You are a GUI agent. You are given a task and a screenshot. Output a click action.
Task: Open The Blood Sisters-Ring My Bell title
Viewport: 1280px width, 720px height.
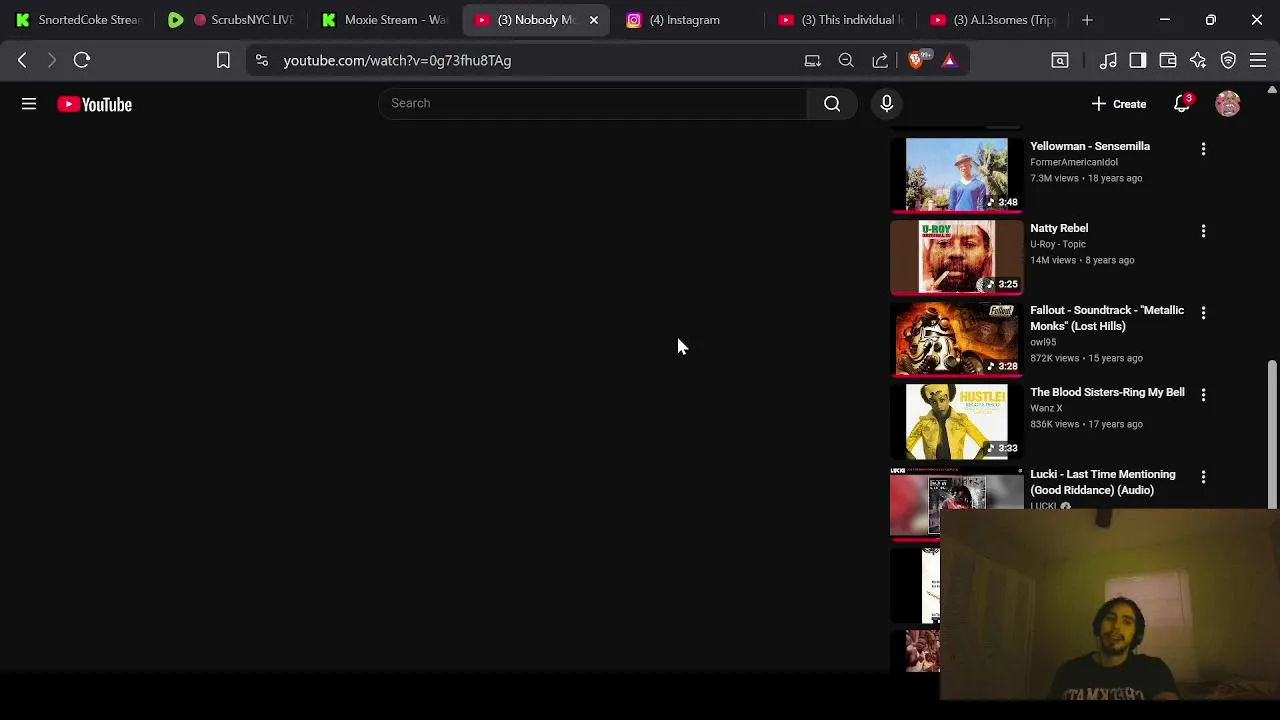tap(1107, 392)
